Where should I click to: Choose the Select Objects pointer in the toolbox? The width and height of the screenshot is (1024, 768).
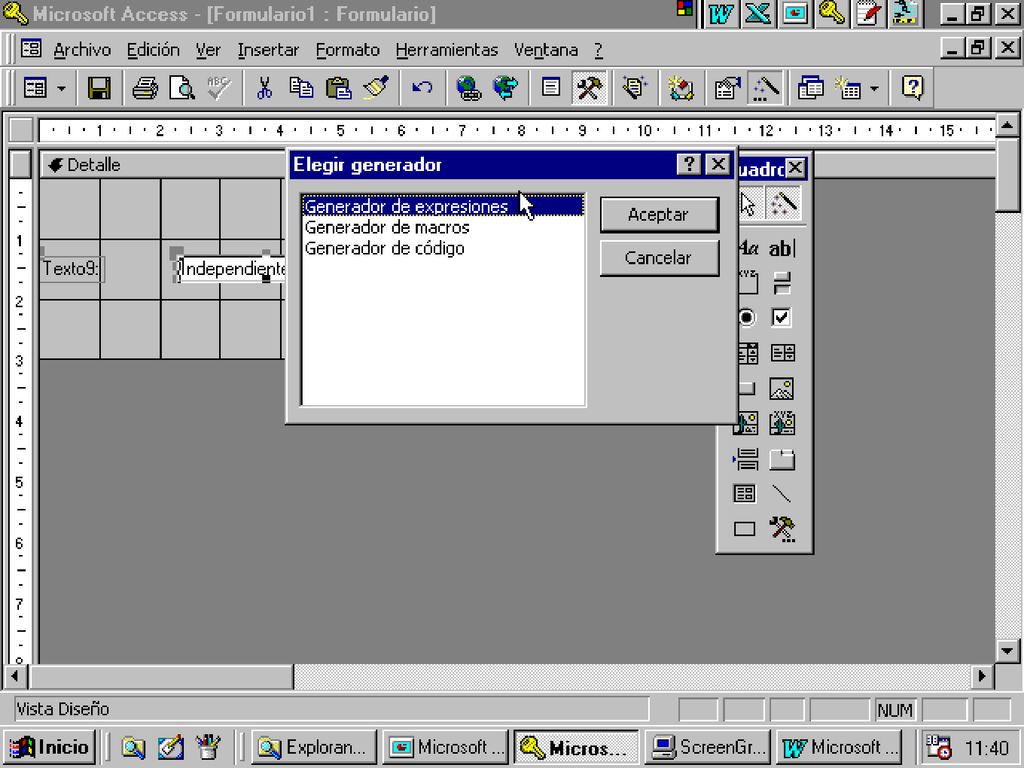point(748,204)
